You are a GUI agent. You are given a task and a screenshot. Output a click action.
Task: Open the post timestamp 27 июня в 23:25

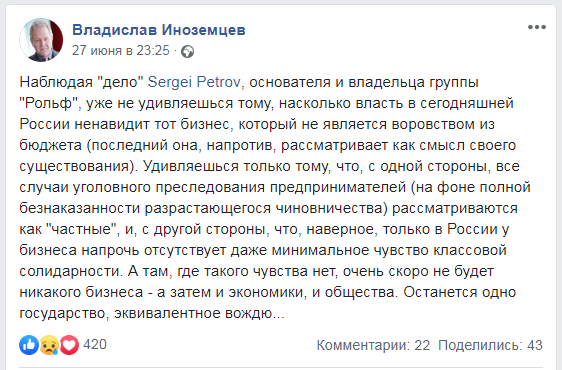pyautogui.click(x=120, y=51)
